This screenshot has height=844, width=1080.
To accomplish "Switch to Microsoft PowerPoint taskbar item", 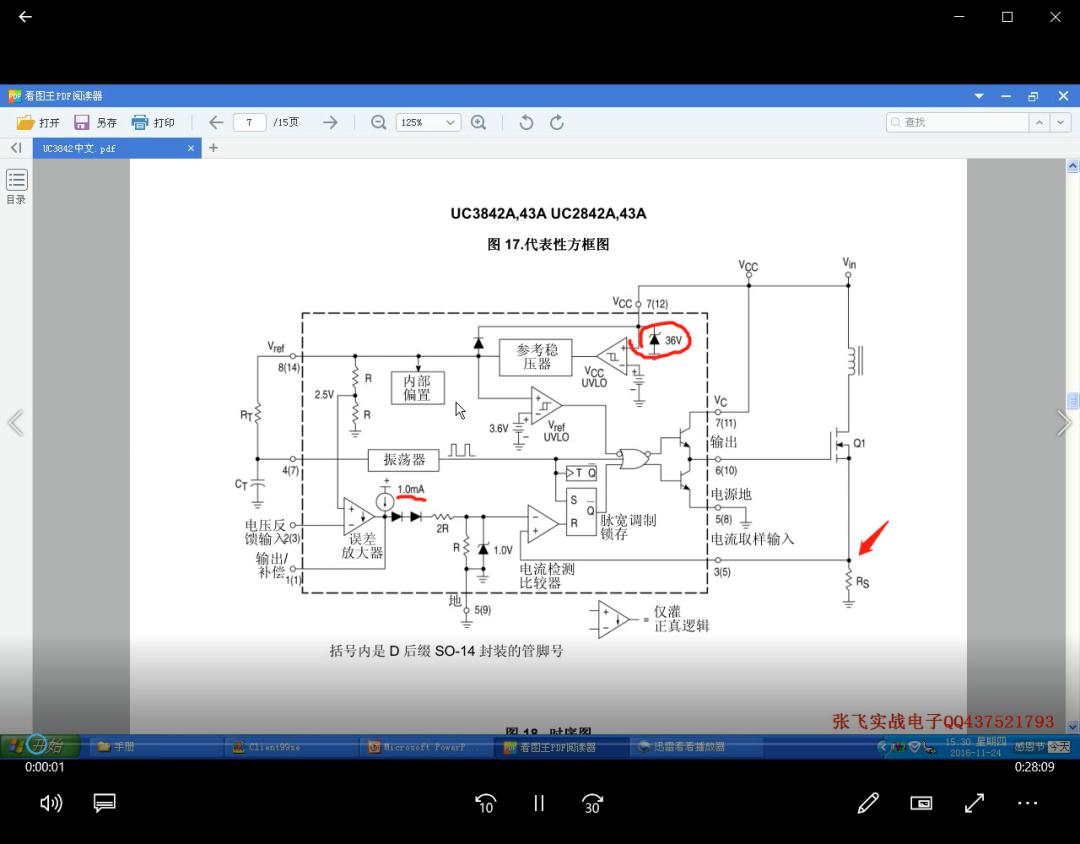I will pyautogui.click(x=424, y=747).
